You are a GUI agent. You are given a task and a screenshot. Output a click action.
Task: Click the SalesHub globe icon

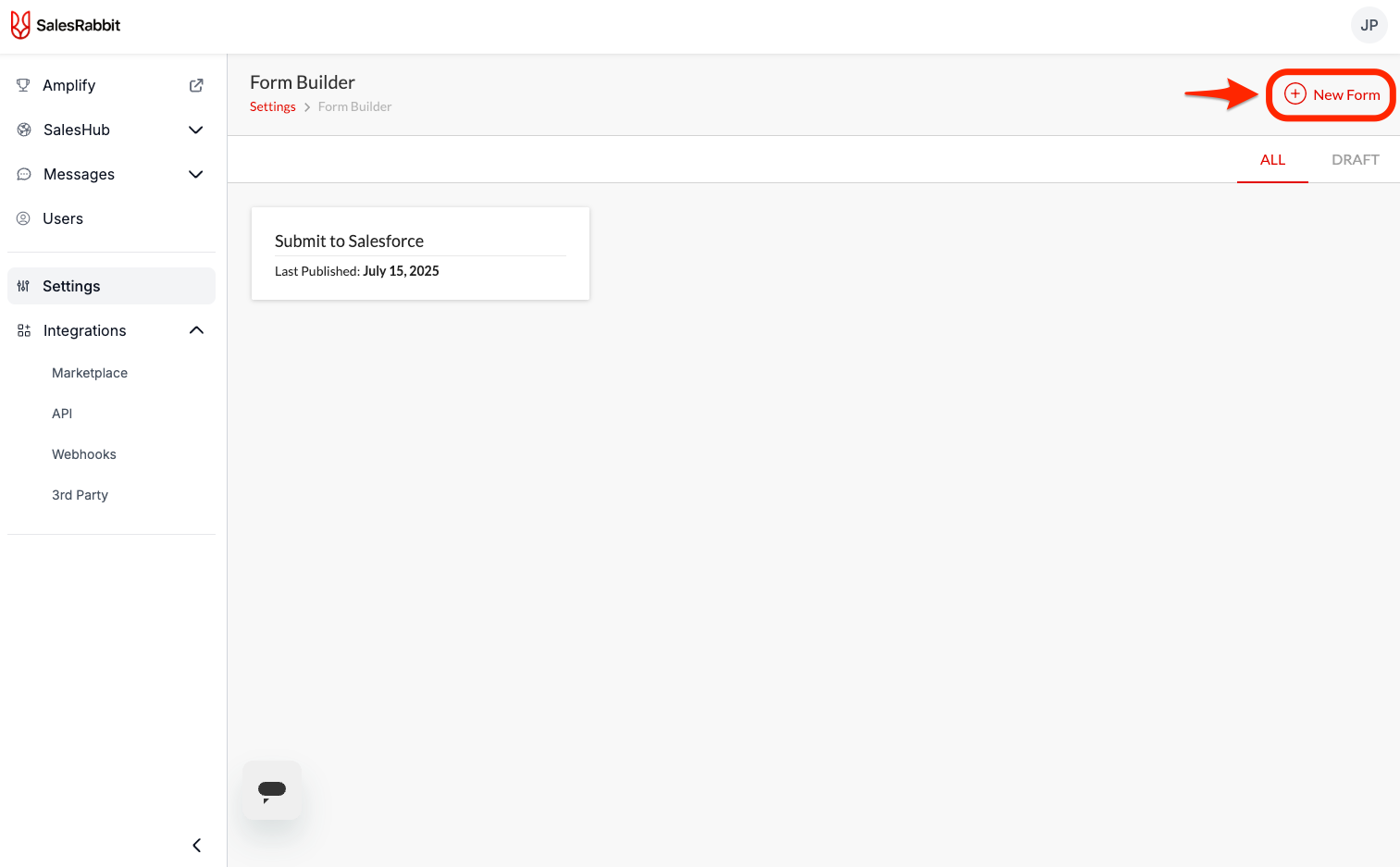pyautogui.click(x=24, y=130)
